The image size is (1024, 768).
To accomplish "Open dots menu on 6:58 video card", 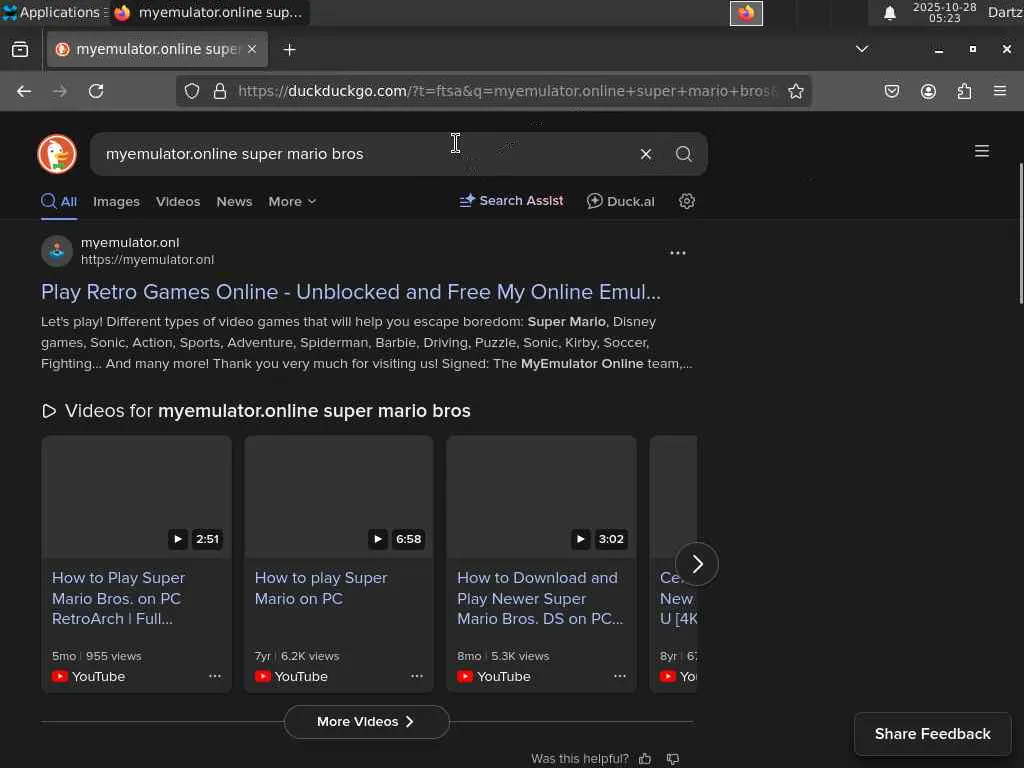I will (x=417, y=677).
